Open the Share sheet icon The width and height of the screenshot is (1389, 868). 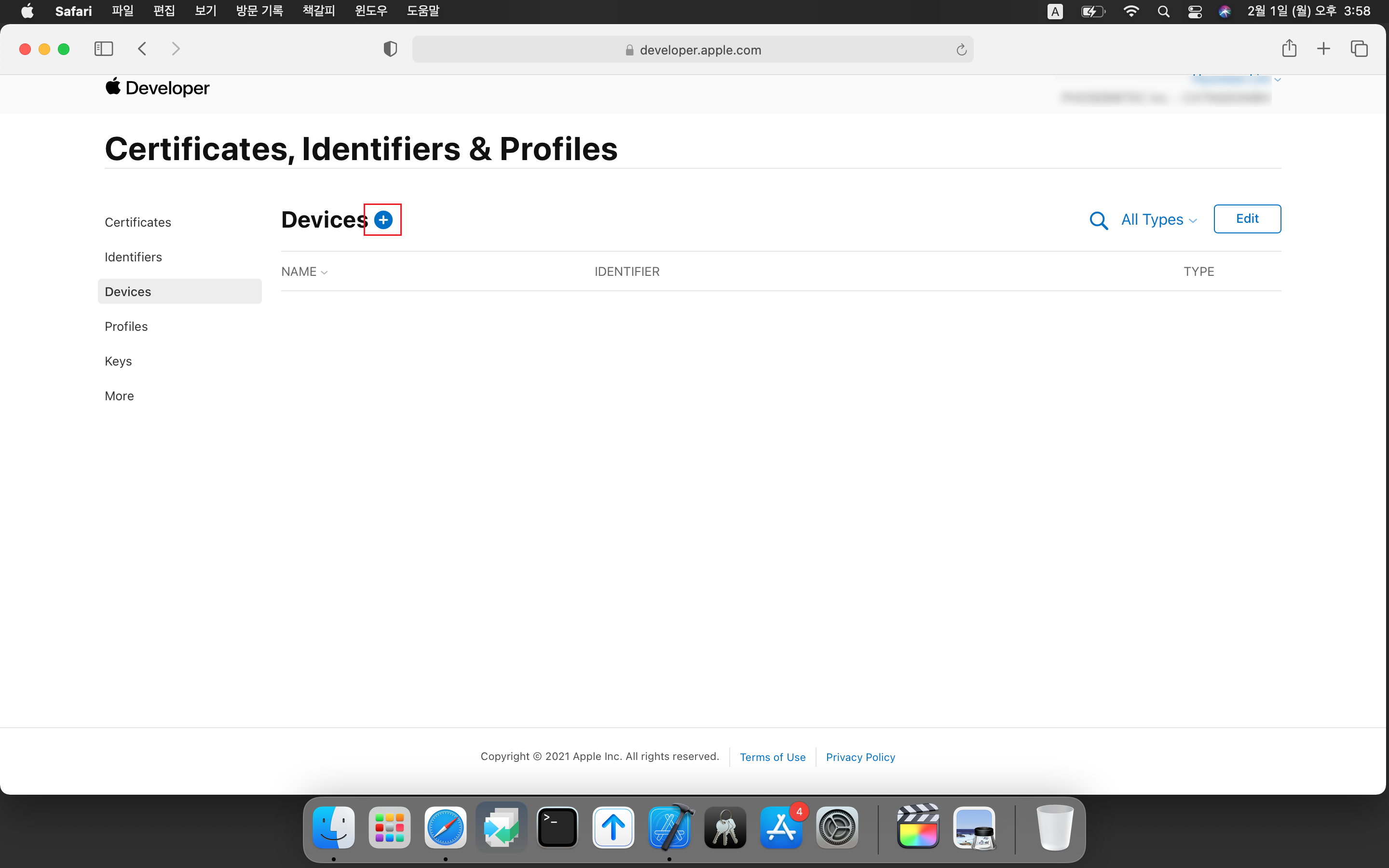(x=1289, y=49)
